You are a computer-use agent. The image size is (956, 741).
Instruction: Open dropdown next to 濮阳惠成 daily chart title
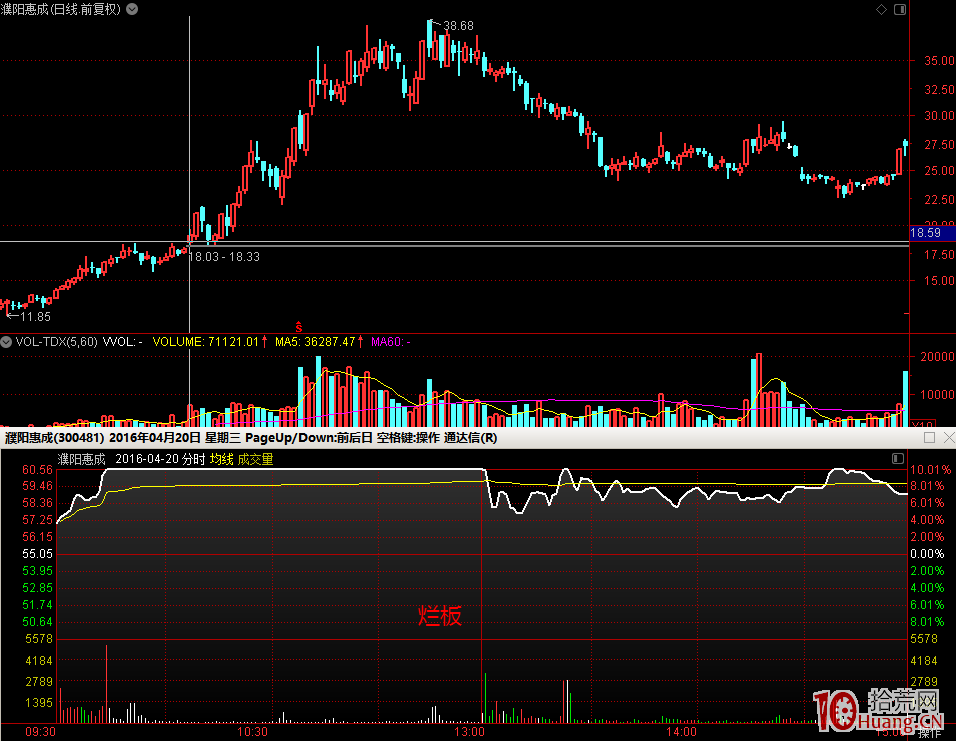(x=133, y=9)
